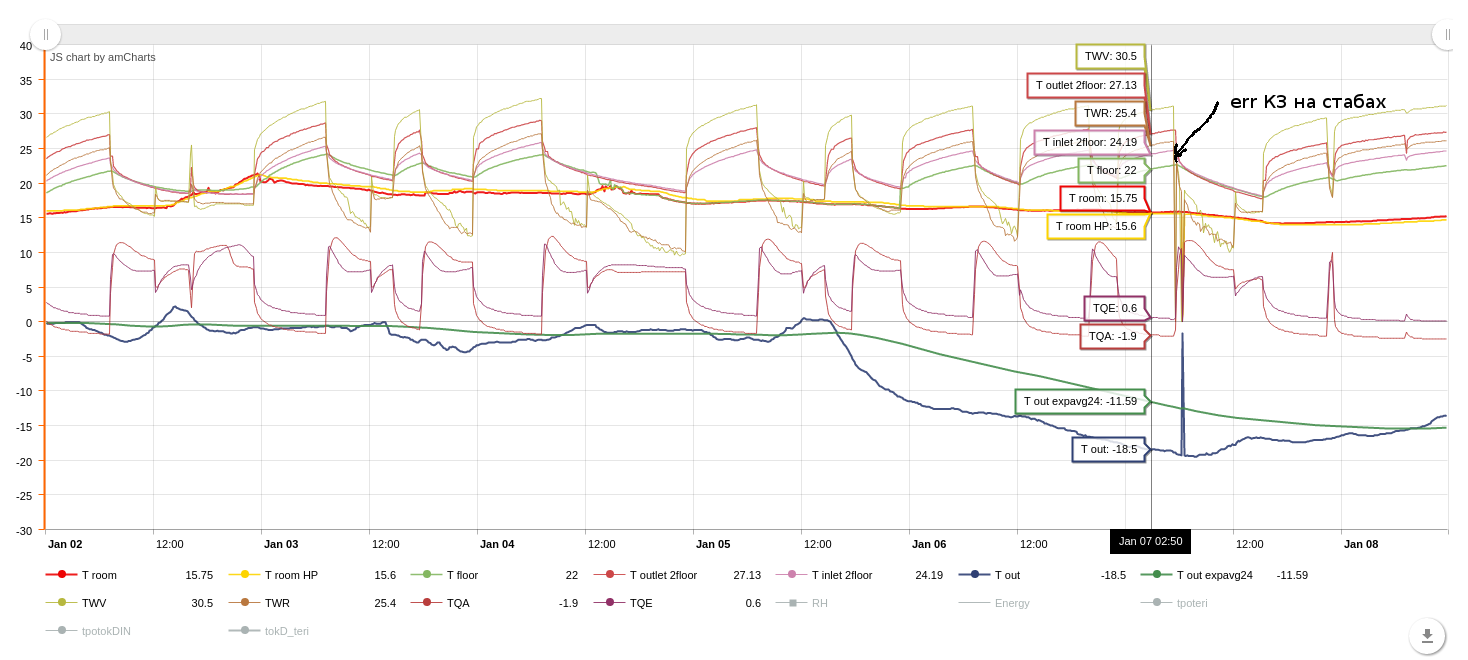Image resolution: width=1468 pixels, height=660 pixels.
Task: Click the T inlet 2floor: 24.19 balloon
Action: pyautogui.click(x=1089, y=142)
